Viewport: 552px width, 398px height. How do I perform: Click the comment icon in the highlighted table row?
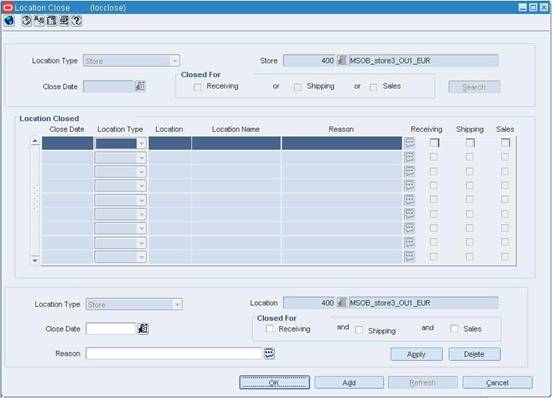409,143
